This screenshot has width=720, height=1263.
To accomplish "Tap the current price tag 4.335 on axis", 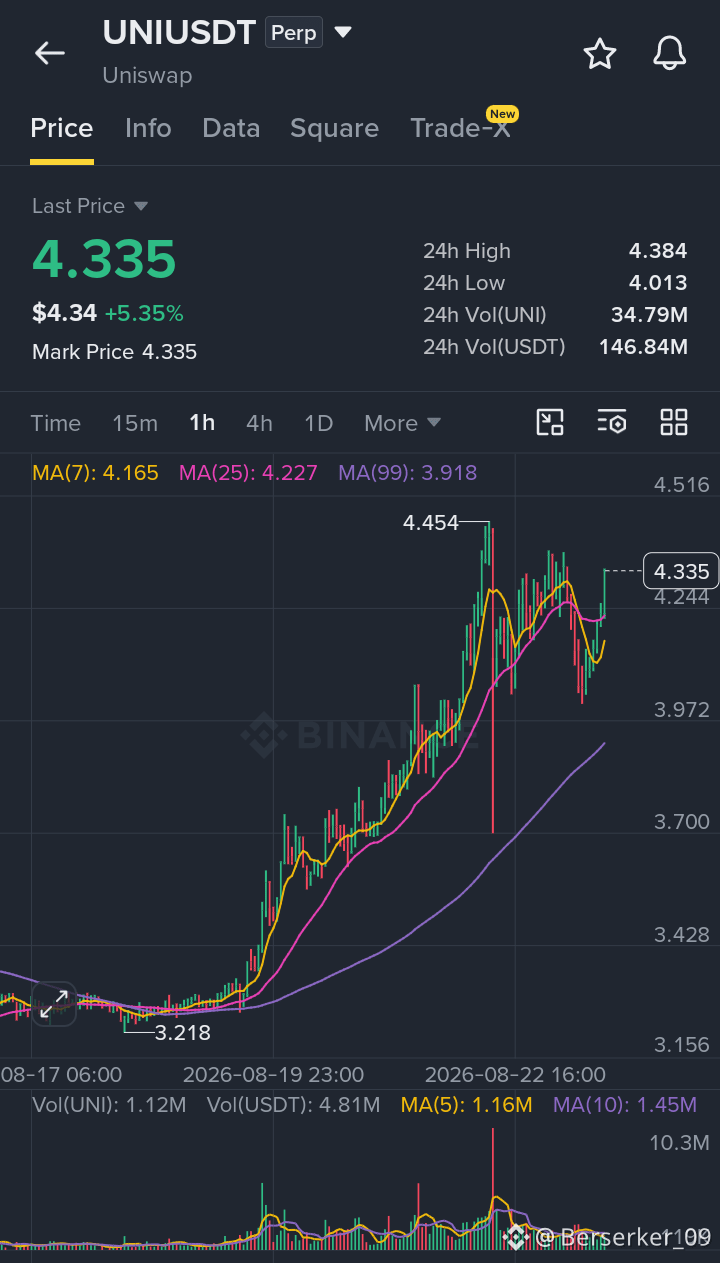I will 681,571.
